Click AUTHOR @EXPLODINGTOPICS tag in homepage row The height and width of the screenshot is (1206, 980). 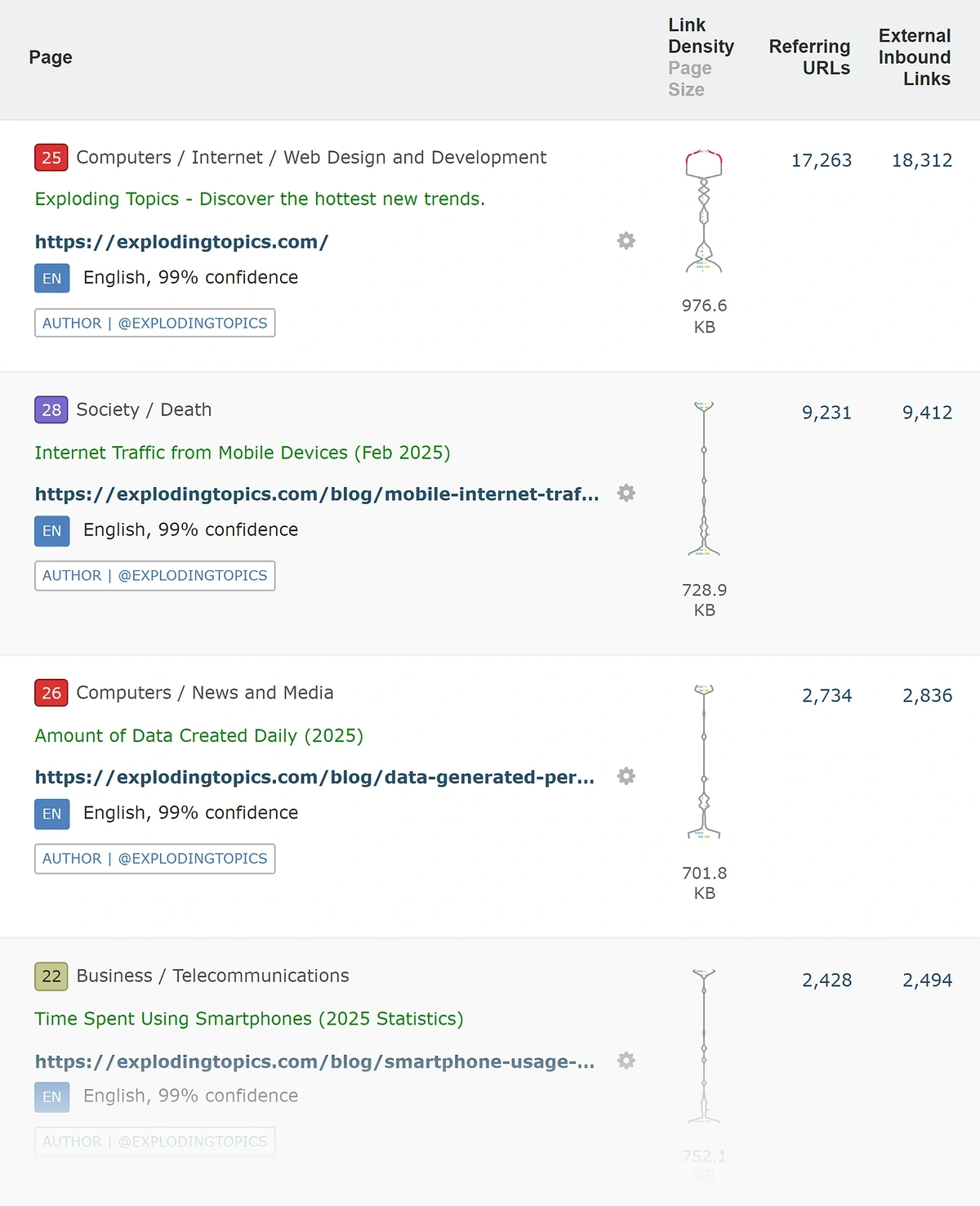(x=155, y=323)
